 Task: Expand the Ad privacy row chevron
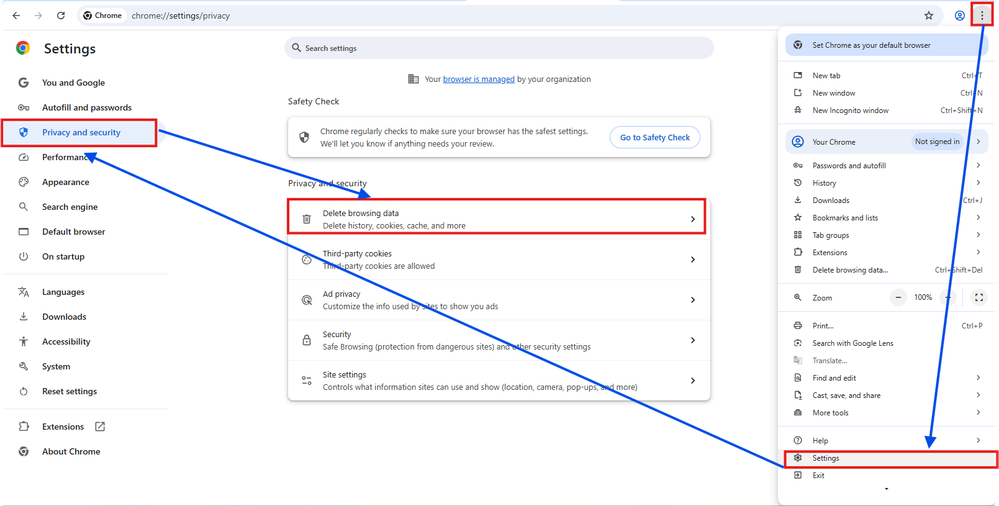click(x=693, y=300)
